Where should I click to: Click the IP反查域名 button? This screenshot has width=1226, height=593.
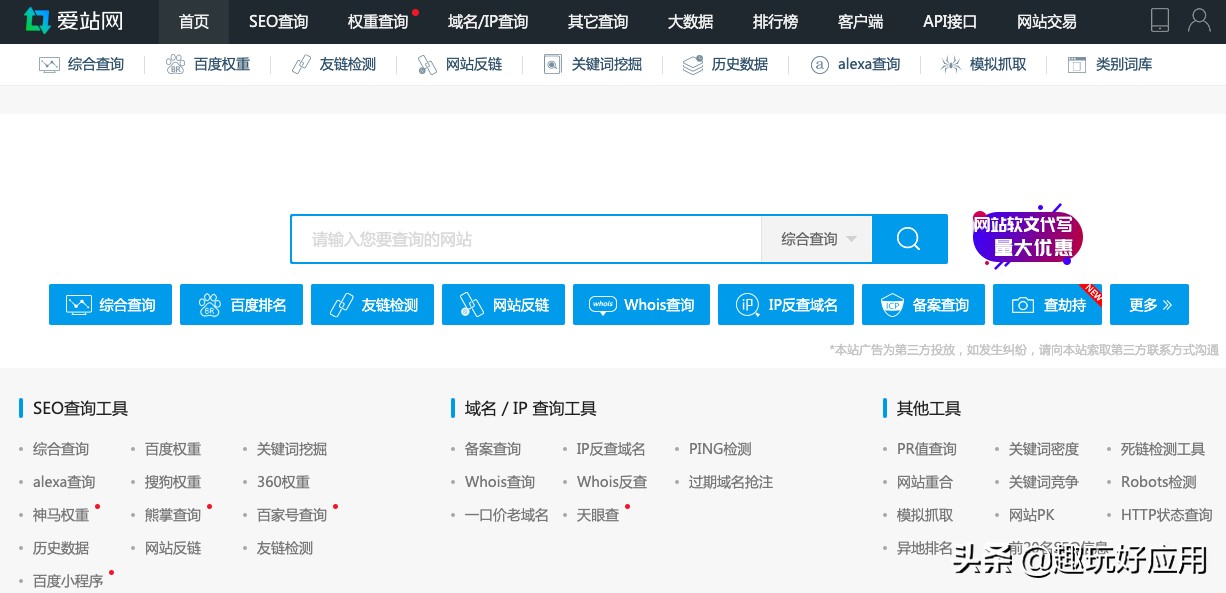click(x=786, y=304)
